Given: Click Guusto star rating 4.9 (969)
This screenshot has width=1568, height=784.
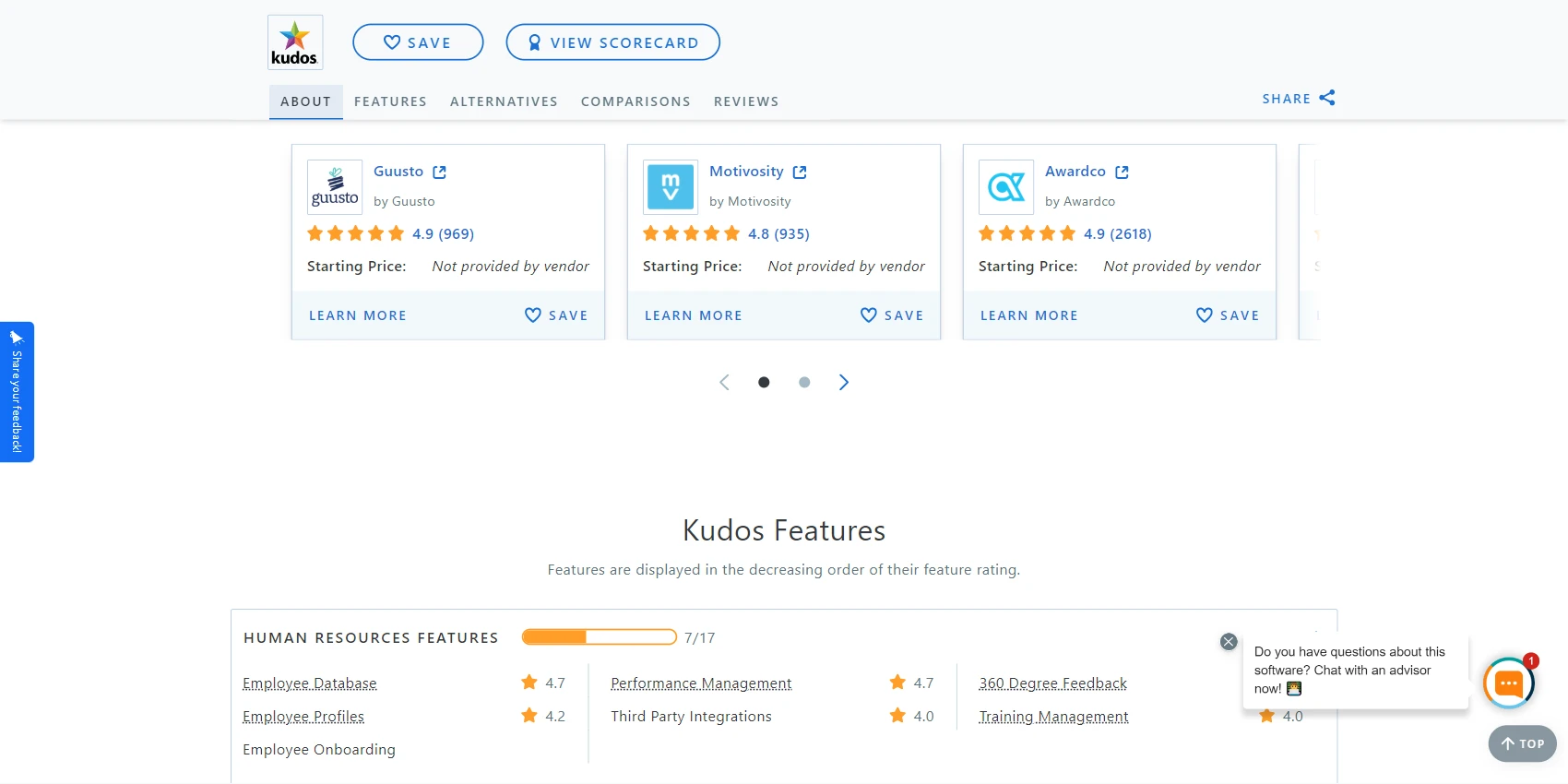Looking at the screenshot, I should 390,233.
